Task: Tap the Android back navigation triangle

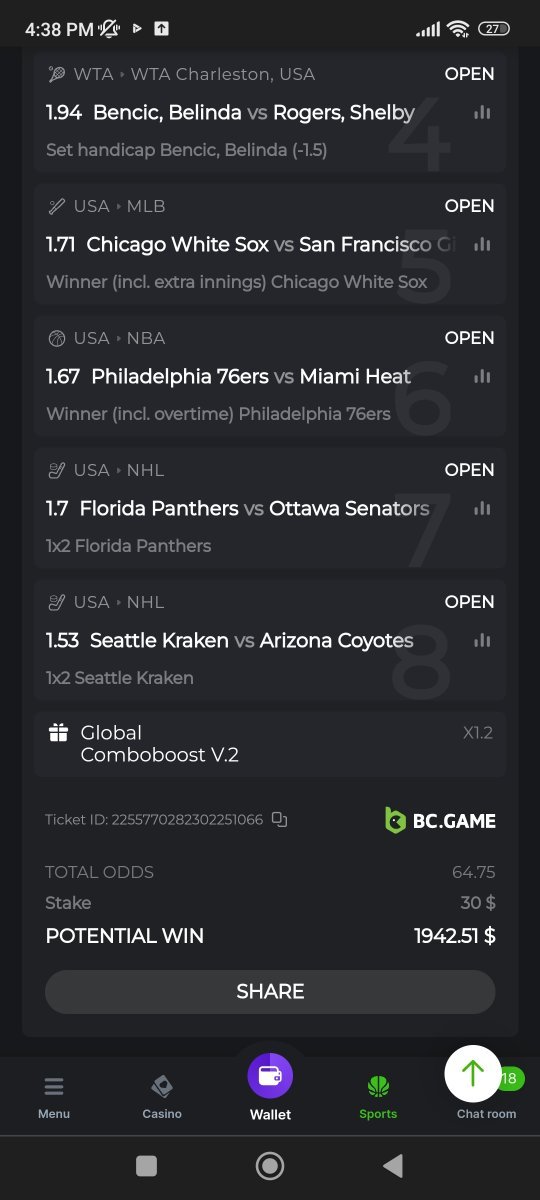Action: 393,1166
